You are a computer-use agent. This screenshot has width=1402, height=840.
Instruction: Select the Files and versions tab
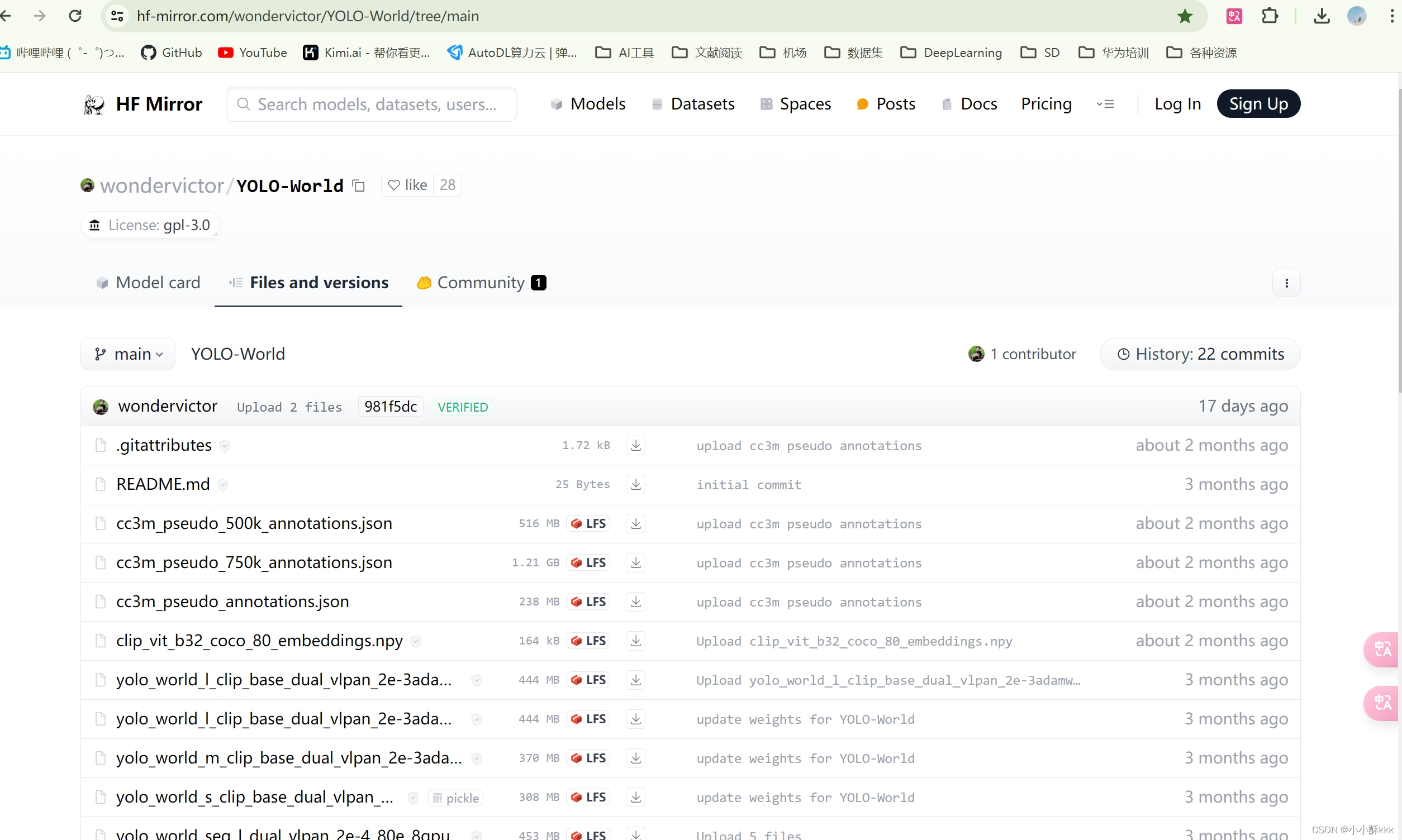coord(308,283)
